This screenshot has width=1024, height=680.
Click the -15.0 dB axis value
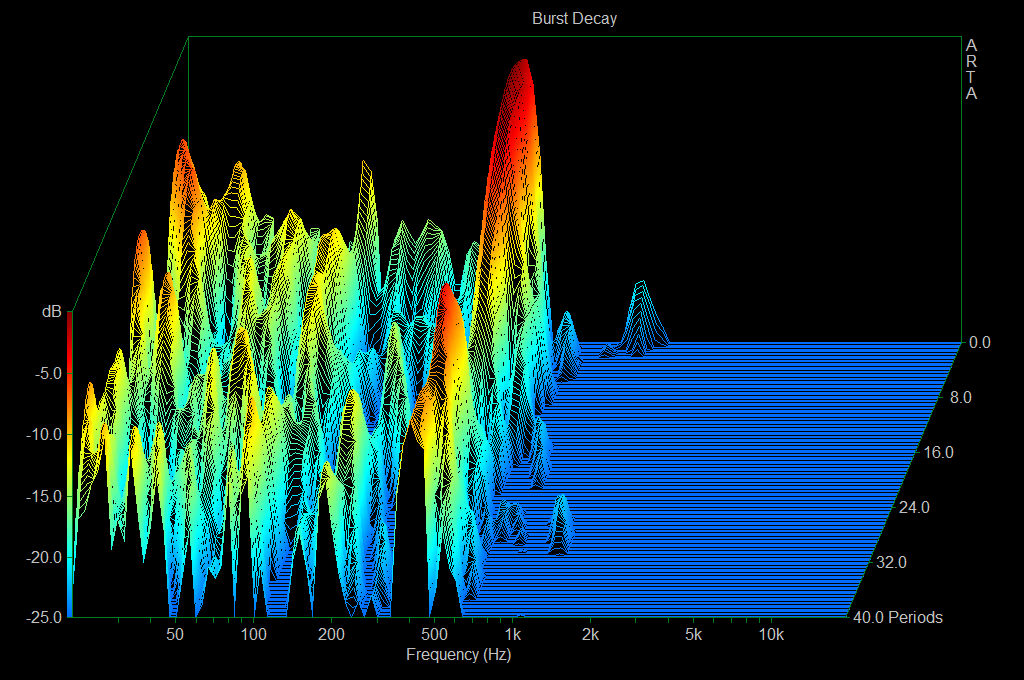click(x=44, y=496)
